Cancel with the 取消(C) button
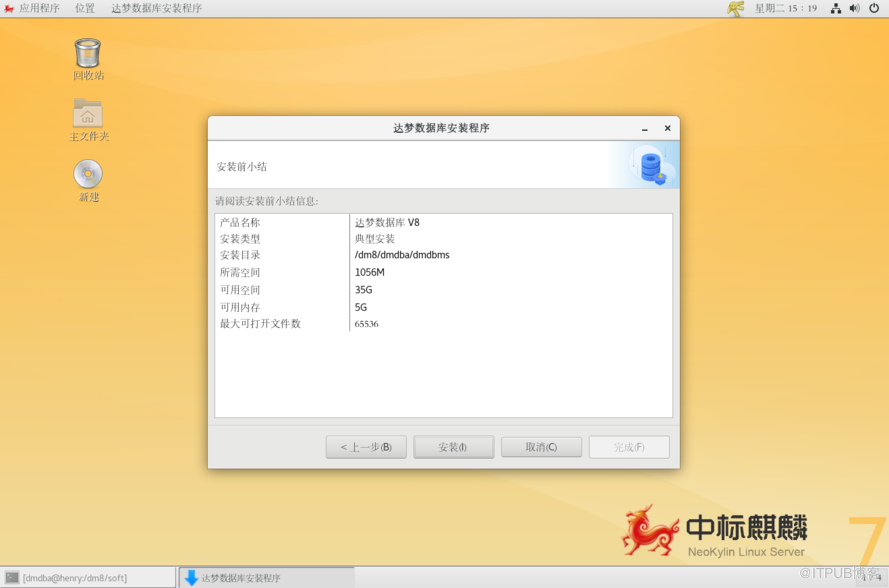Viewport: 889px width, 588px height. point(541,447)
